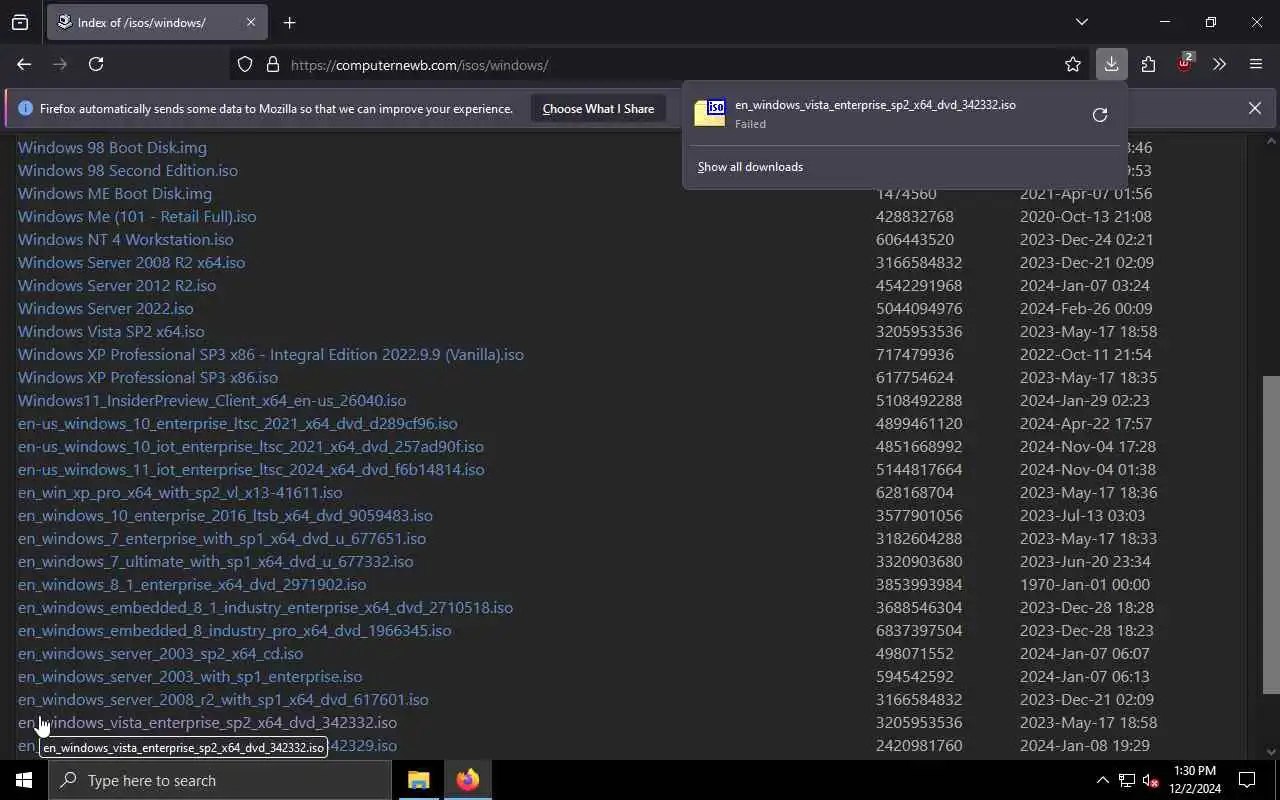Click en_windows_embedded_8_1_industry_enterprise link
The width and height of the screenshot is (1280, 800).
(265, 607)
